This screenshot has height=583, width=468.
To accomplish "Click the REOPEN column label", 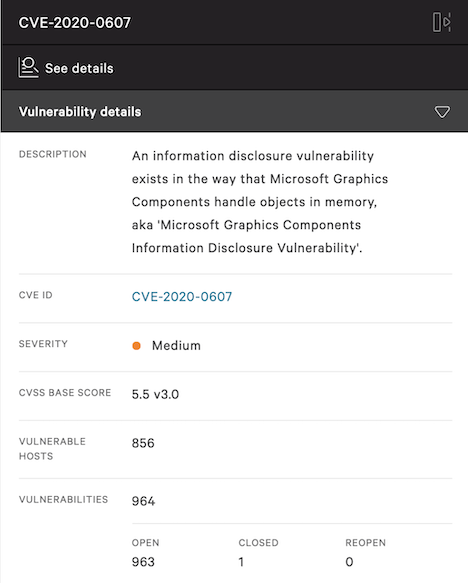I will coord(365,542).
